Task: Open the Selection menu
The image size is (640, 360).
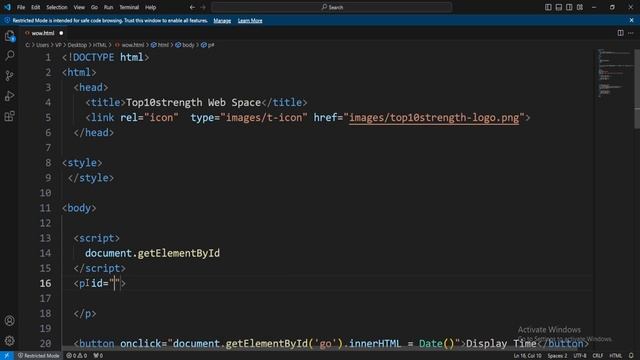Action: point(56,7)
